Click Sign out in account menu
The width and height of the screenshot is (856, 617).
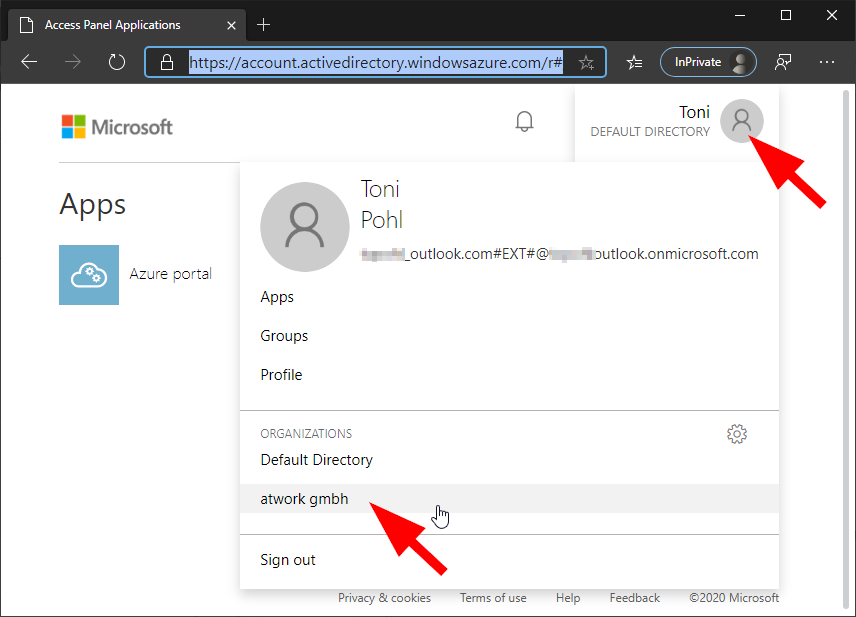pos(288,560)
